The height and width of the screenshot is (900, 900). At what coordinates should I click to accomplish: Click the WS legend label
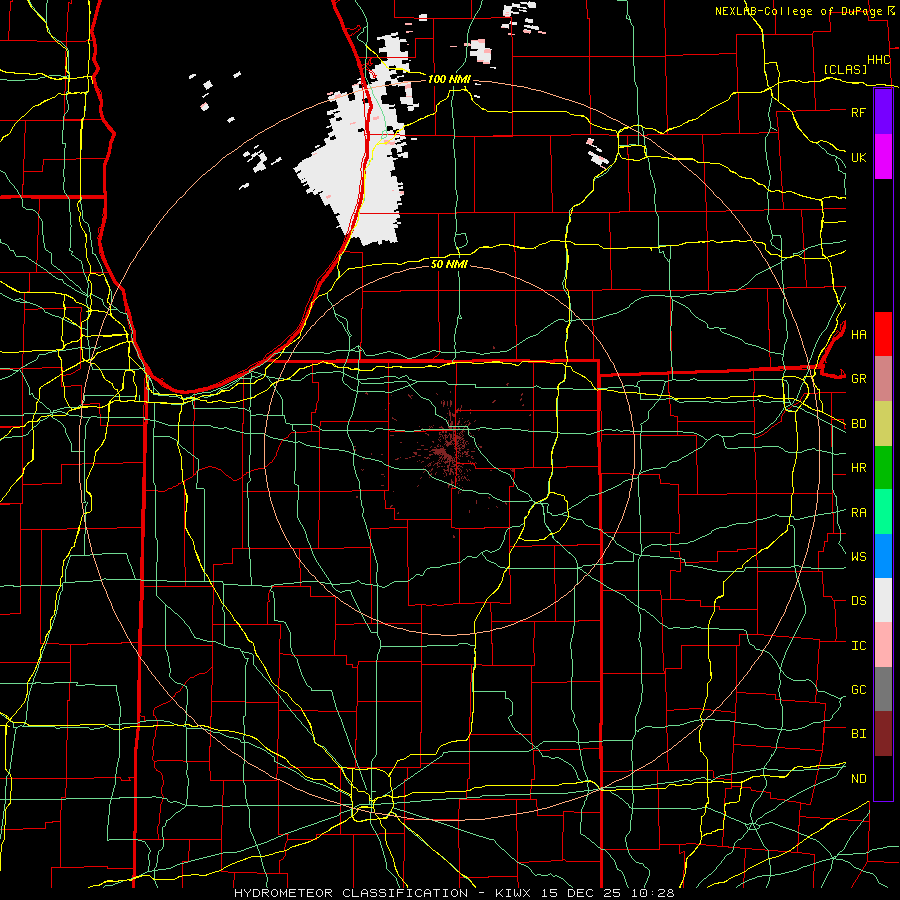(x=858, y=556)
